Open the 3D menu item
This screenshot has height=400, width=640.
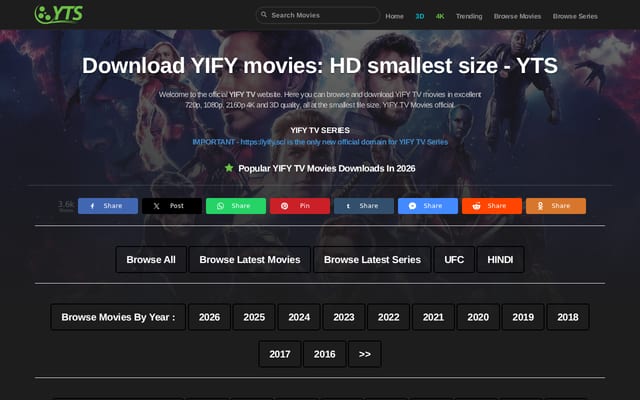(x=420, y=16)
